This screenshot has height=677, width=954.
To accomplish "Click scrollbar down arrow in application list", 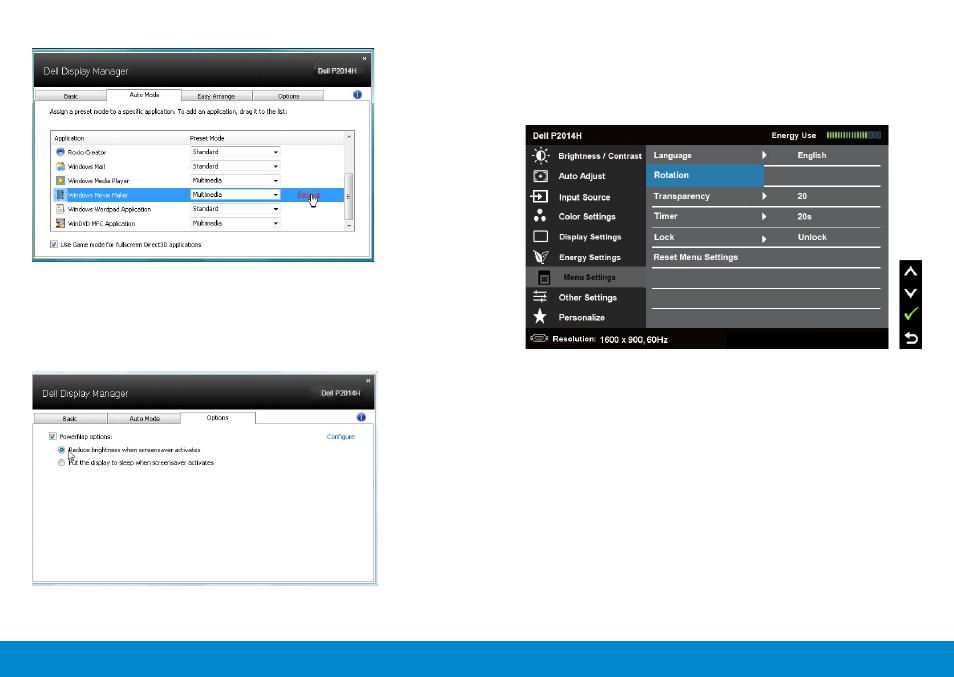I will click(349, 226).
